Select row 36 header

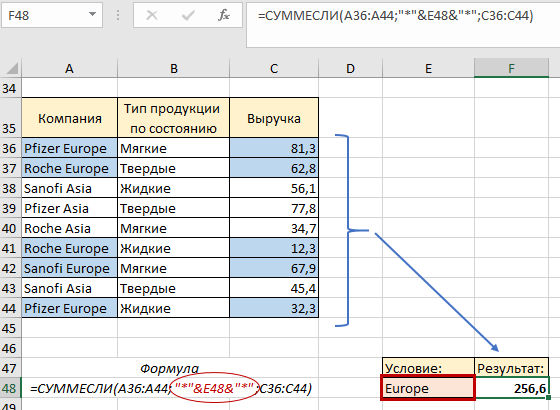10,148
